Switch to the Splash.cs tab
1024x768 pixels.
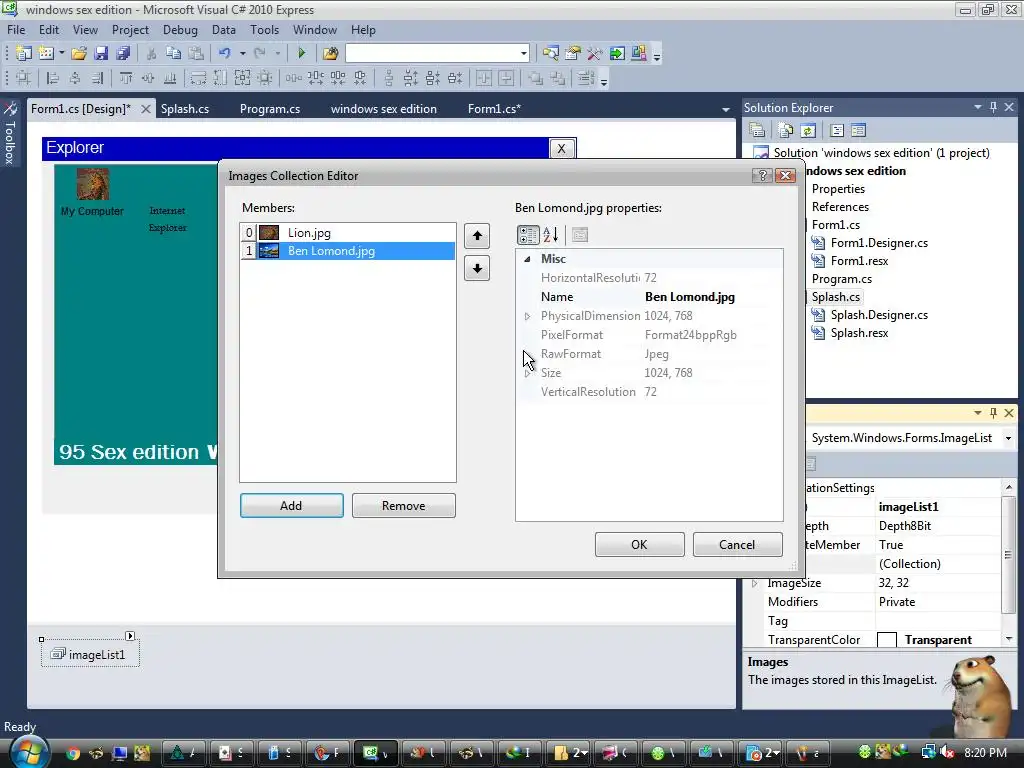pyautogui.click(x=185, y=109)
